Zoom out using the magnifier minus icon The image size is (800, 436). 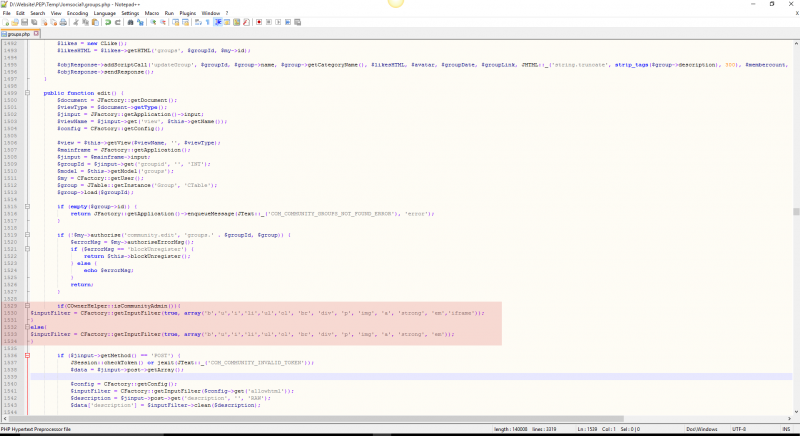[x=163, y=22]
